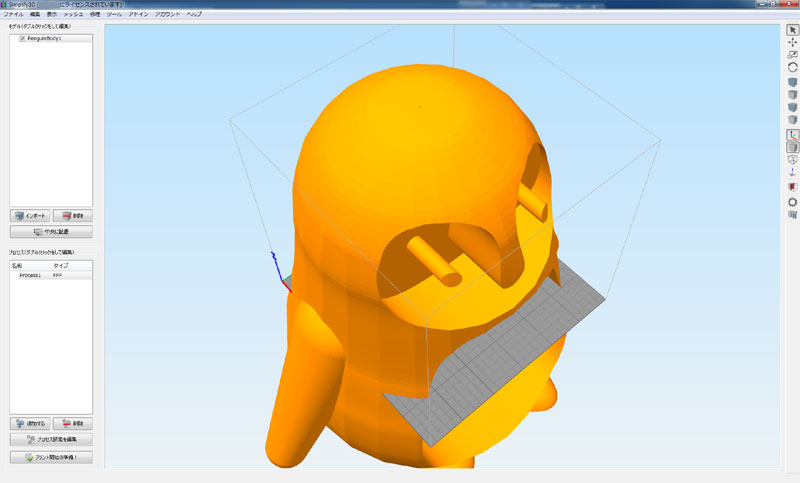Open the ファイル menu

click(14, 15)
